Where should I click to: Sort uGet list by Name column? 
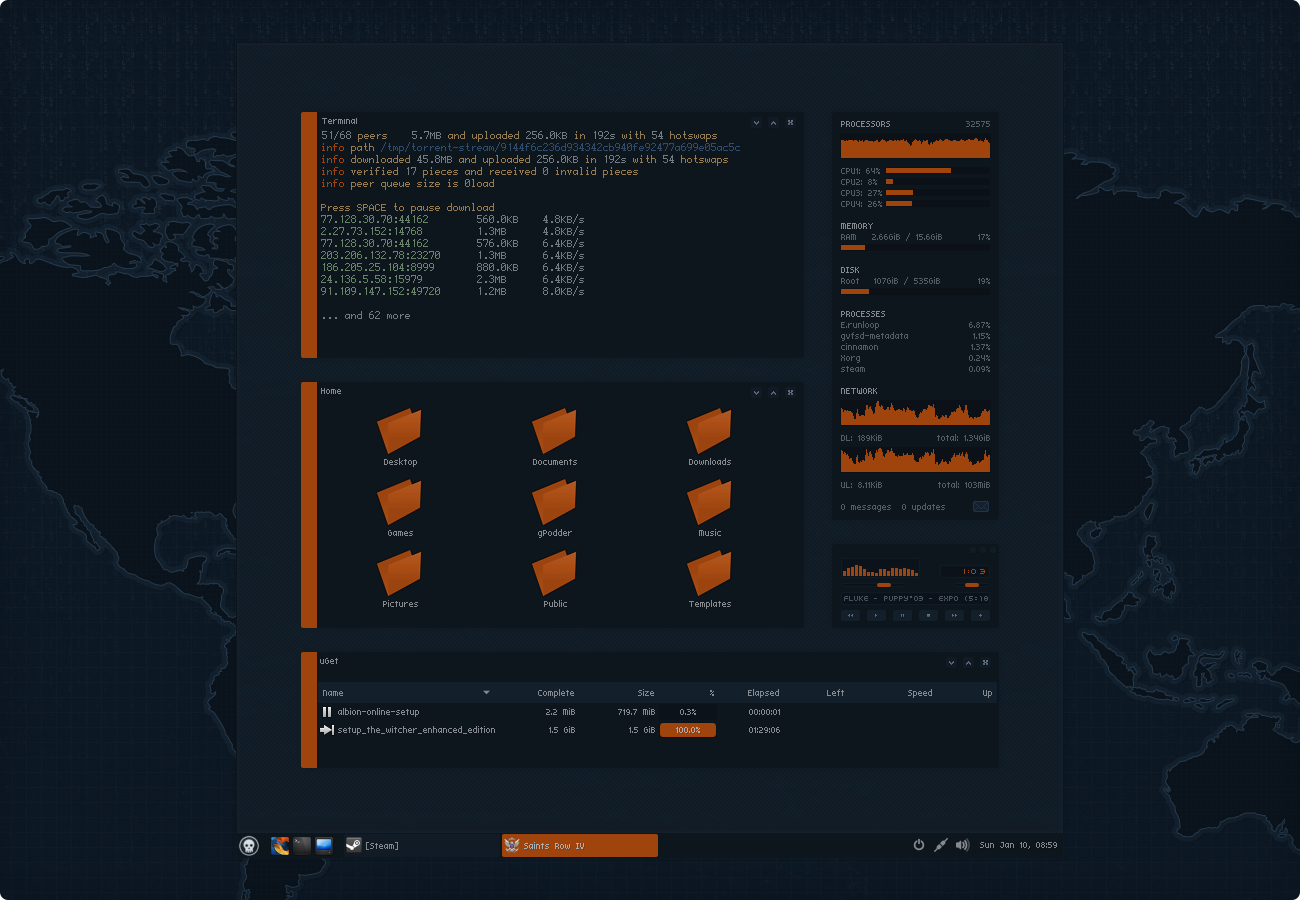[x=333, y=693]
